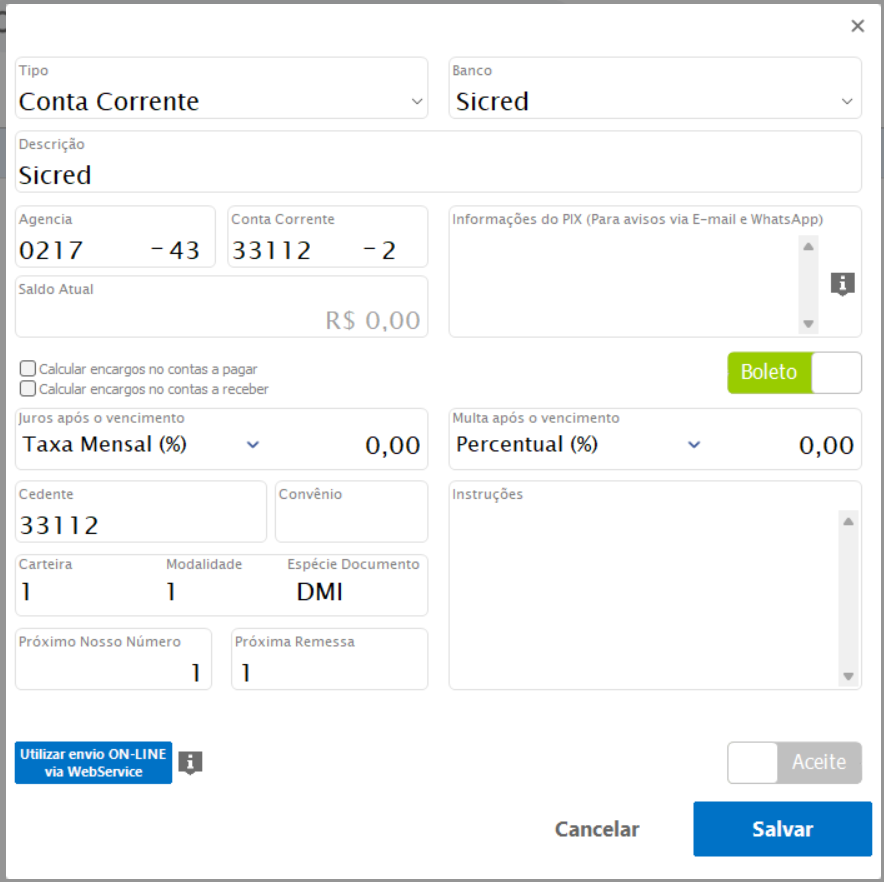Click the info icon next to WebService button
Viewport: 884px width, 882px height.
click(x=190, y=763)
